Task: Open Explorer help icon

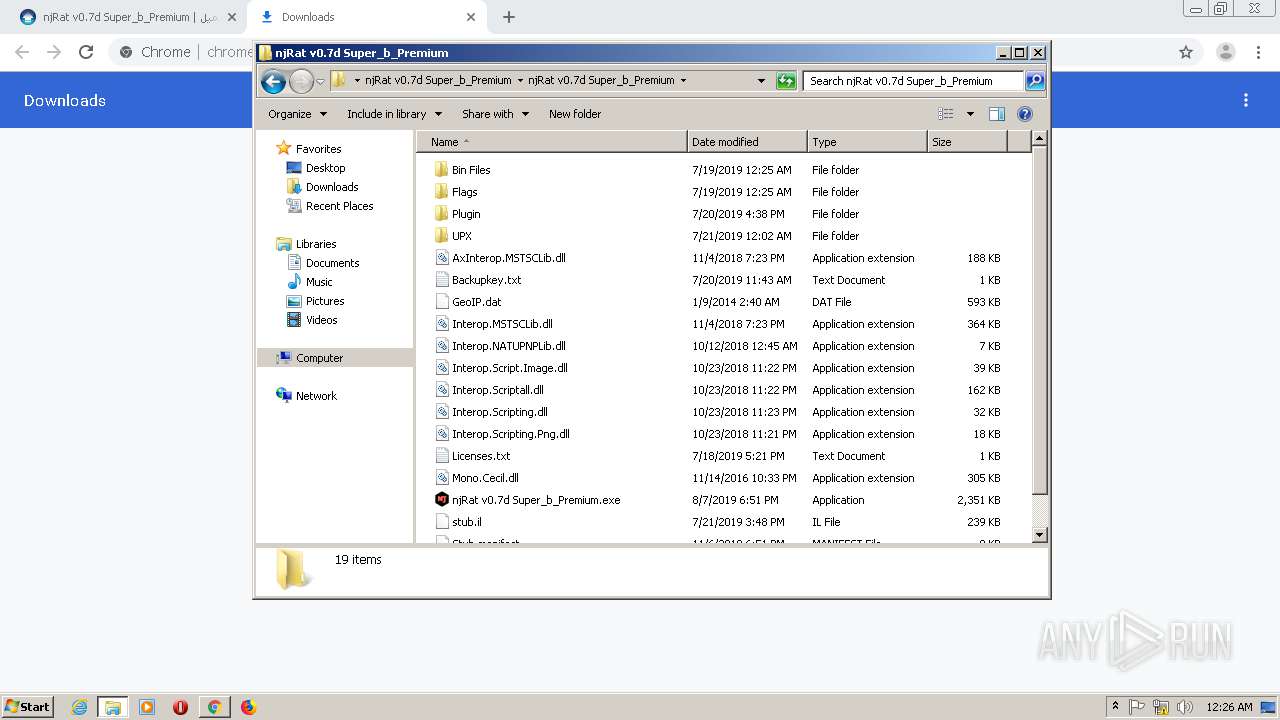Action: (x=1025, y=114)
